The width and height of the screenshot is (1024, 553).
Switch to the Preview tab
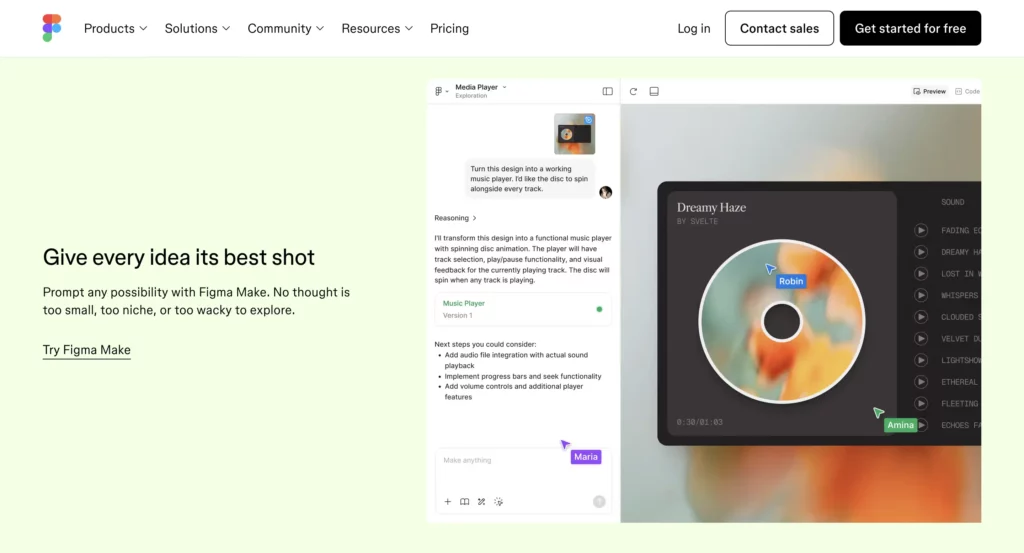pos(929,91)
